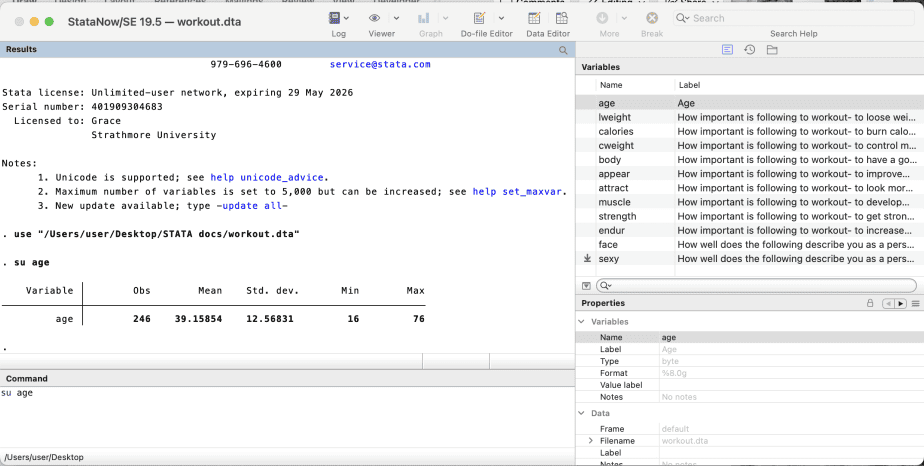The height and width of the screenshot is (466, 924).
Task: Open the help set_maxvar link
Action: [517, 191]
